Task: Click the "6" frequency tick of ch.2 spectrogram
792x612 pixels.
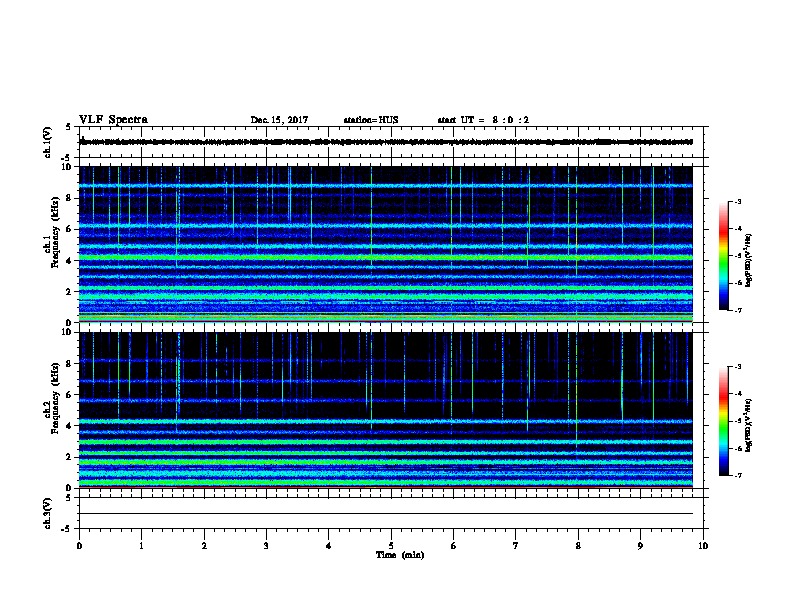Action: point(70,395)
